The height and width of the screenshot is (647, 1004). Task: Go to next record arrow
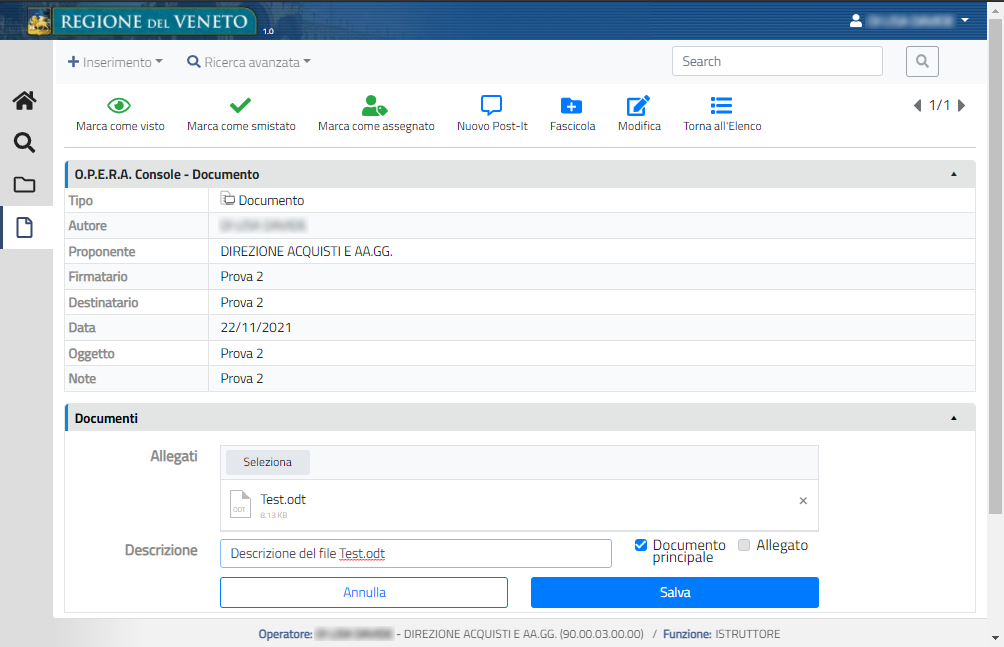tap(961, 106)
